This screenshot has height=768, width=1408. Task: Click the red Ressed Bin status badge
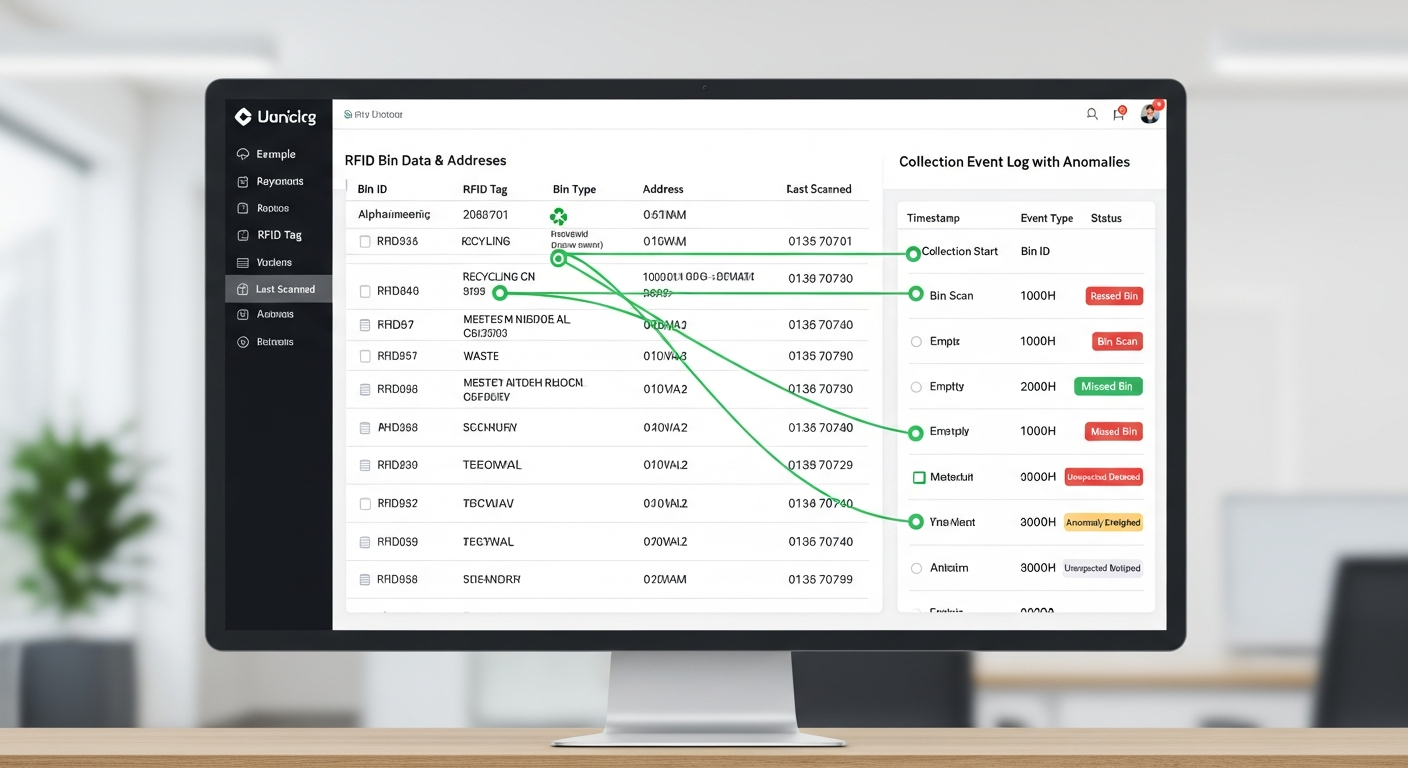[1114, 296]
